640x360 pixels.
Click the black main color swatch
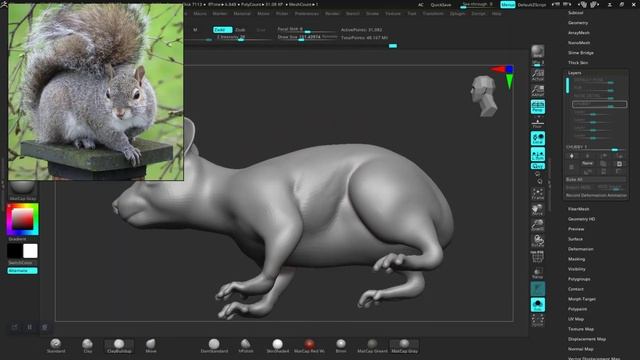click(x=15, y=251)
